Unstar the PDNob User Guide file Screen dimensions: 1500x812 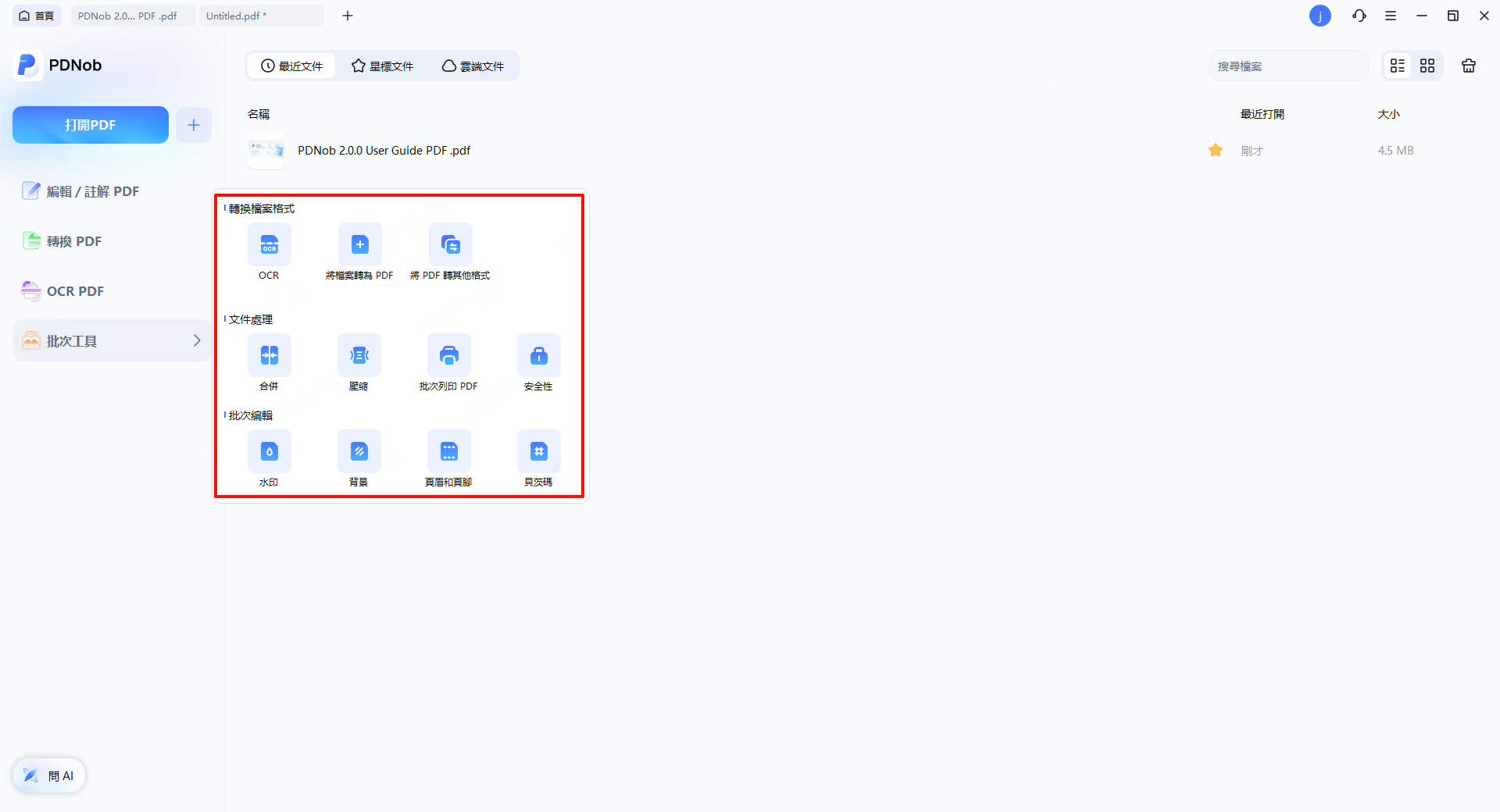1216,150
